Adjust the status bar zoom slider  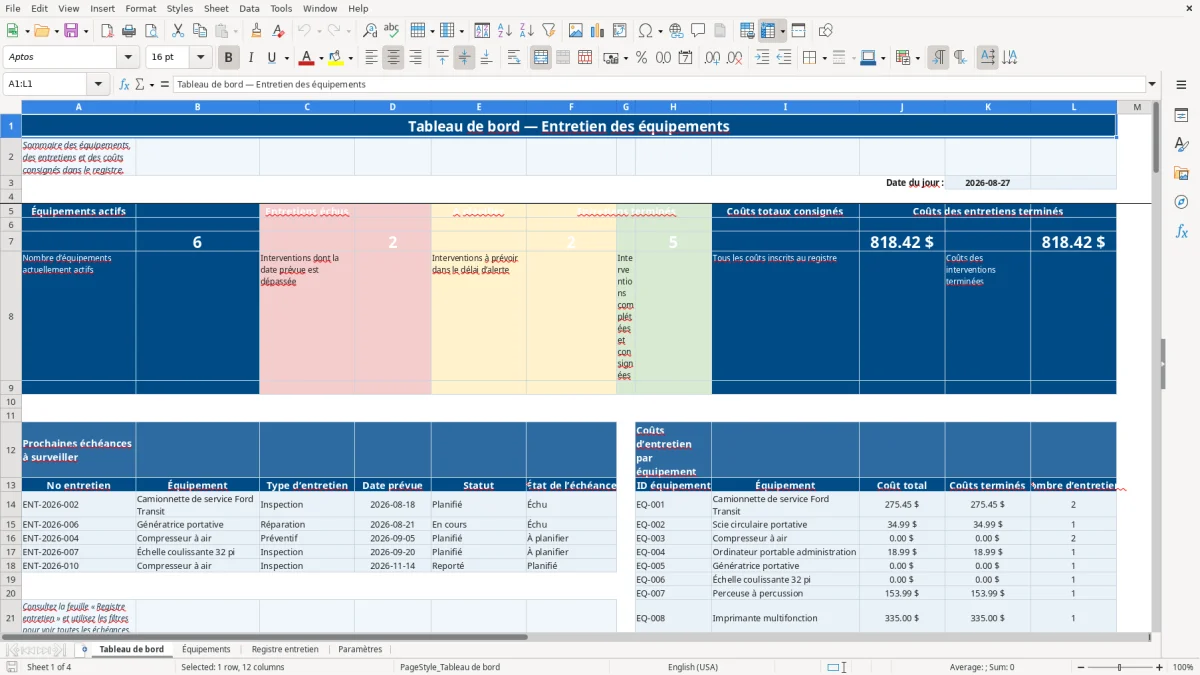point(1119,667)
